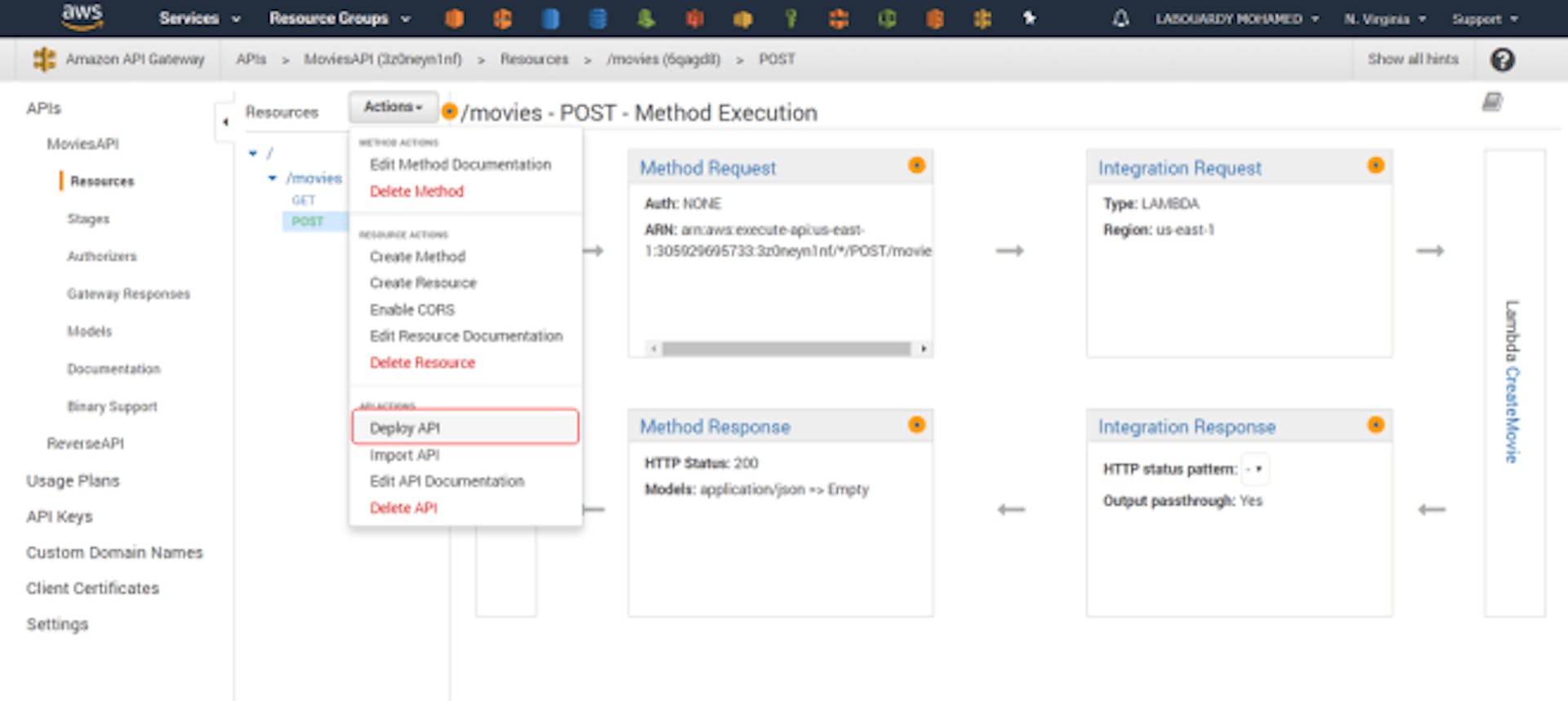The width and height of the screenshot is (1568, 701).
Task: Choose Delete Resource menu entry
Action: [x=422, y=362]
